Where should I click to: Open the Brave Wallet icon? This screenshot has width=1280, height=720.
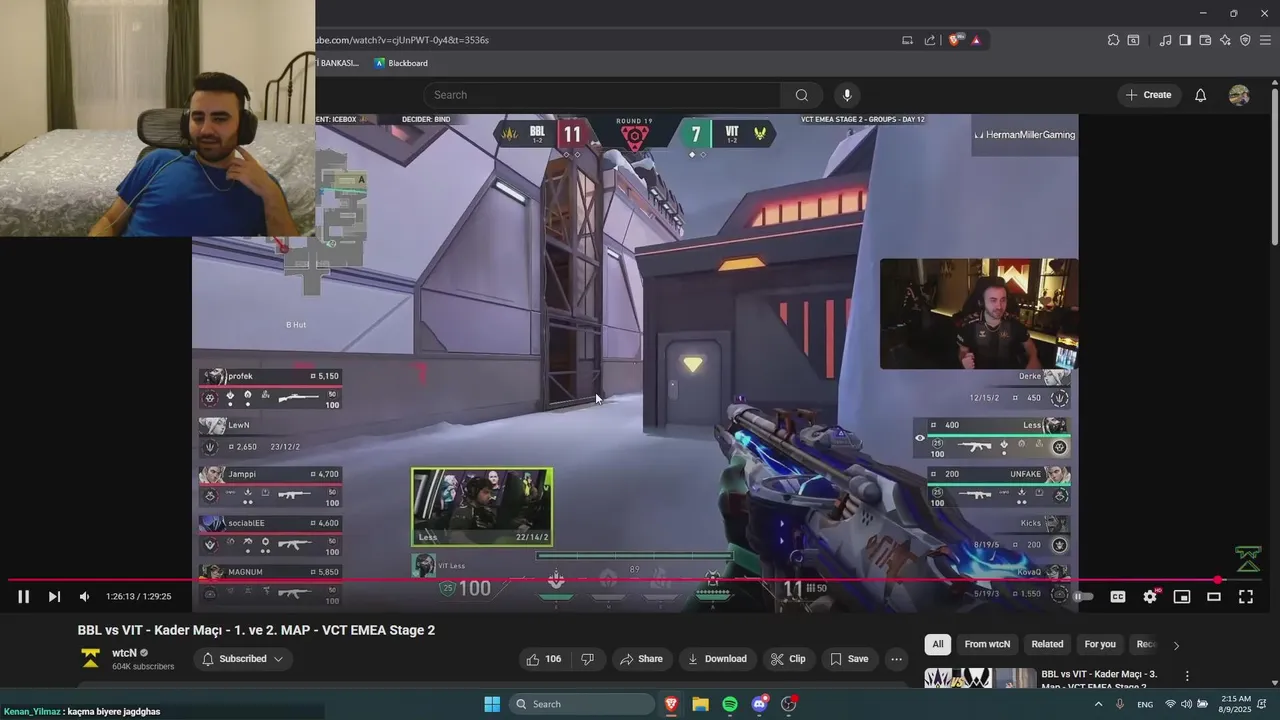click(1205, 40)
